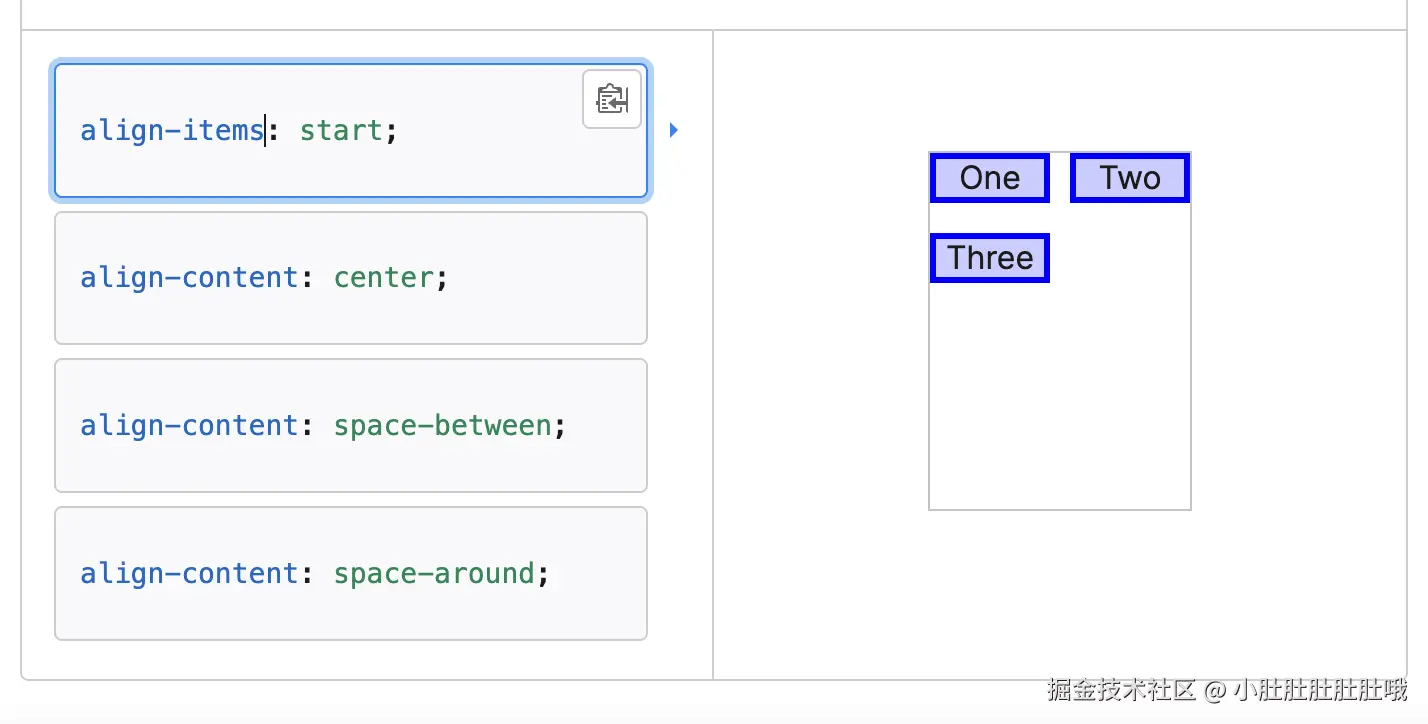Click the box labeled Two
The width and height of the screenshot is (1428, 724).
click(x=1129, y=178)
